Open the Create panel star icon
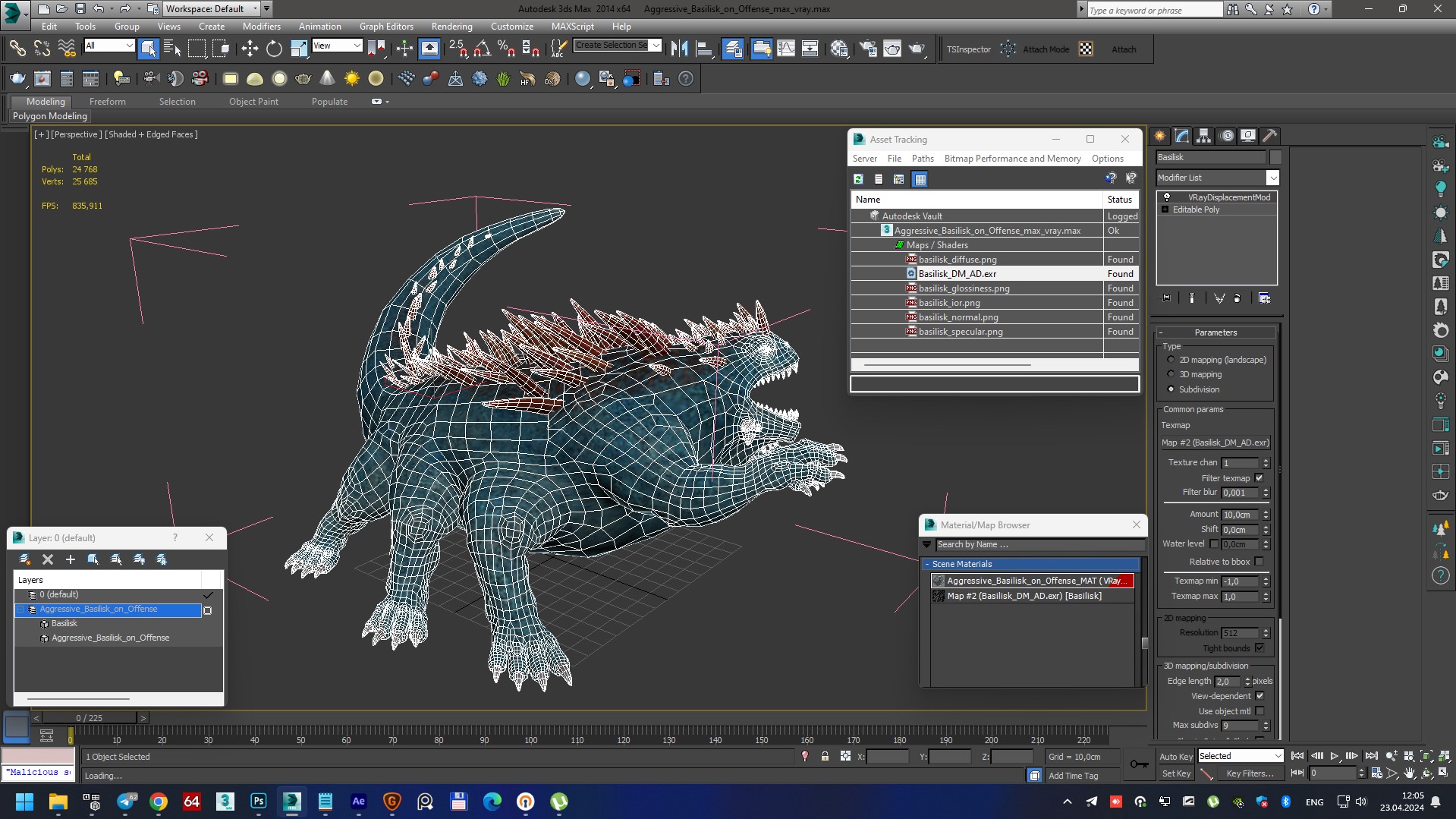Screen dimensions: 1456x819 pos(1160,136)
